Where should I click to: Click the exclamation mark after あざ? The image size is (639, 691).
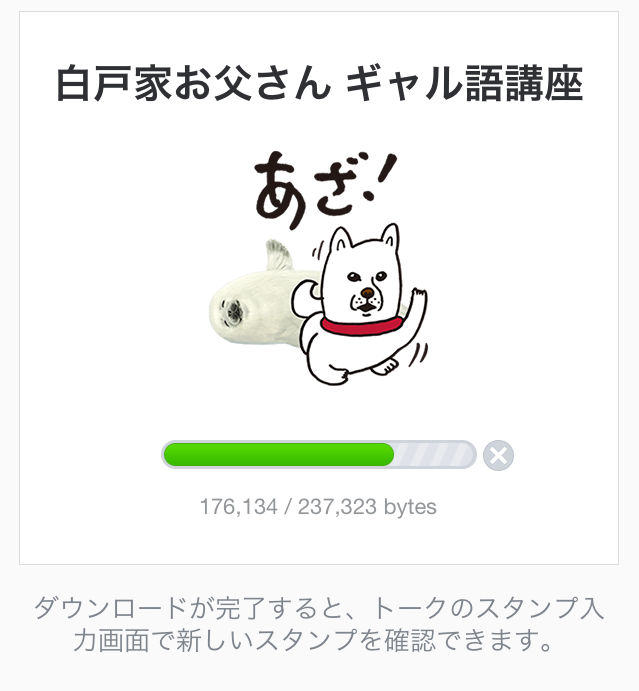pos(379,177)
